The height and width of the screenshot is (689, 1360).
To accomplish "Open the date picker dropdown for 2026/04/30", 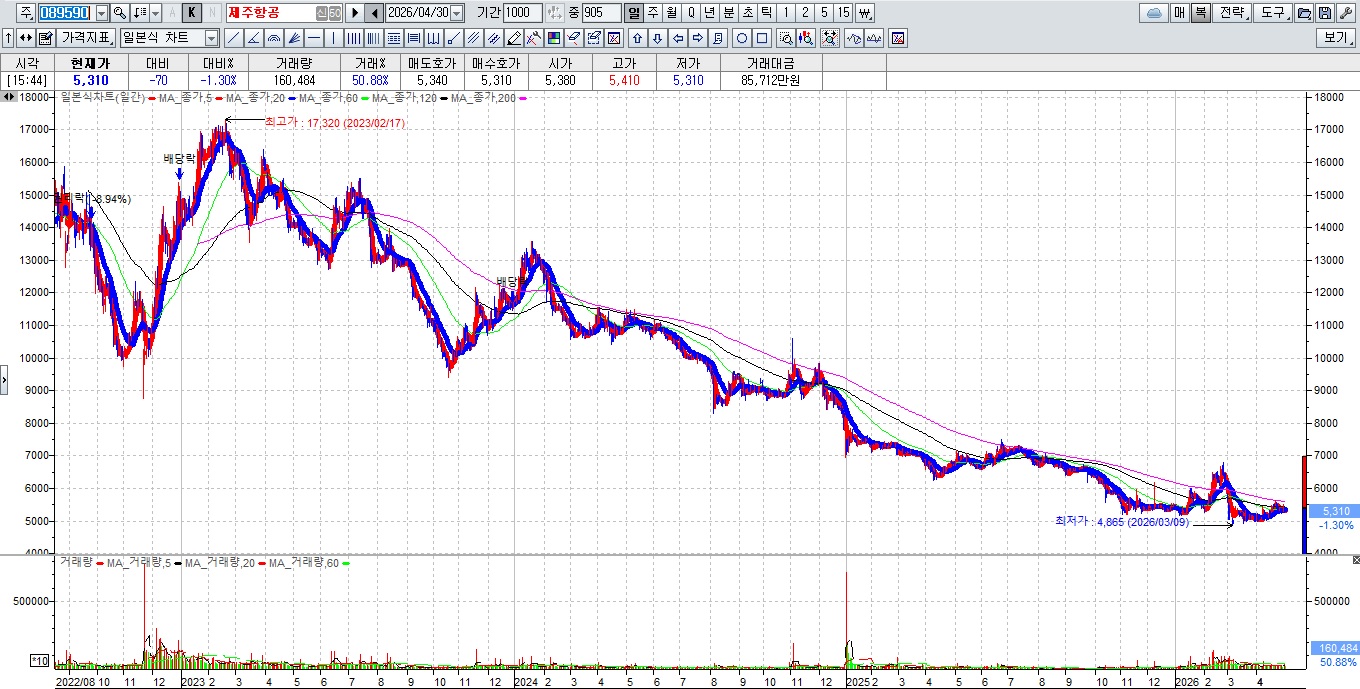I will pyautogui.click(x=457, y=13).
